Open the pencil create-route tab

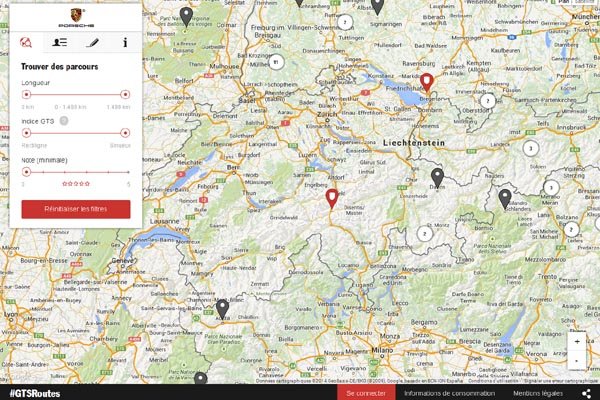coord(92,42)
